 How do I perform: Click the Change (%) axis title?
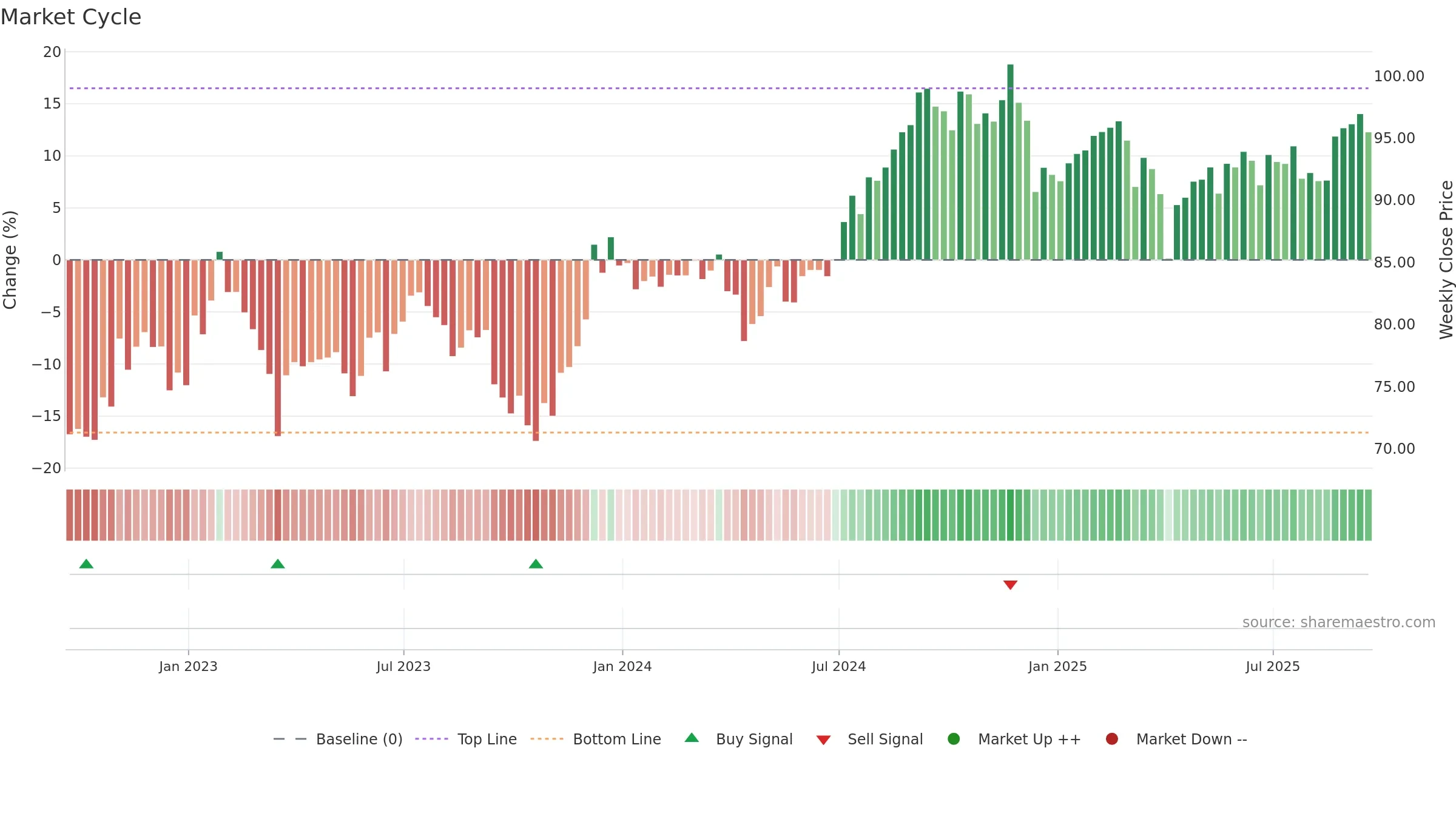[x=10, y=260]
